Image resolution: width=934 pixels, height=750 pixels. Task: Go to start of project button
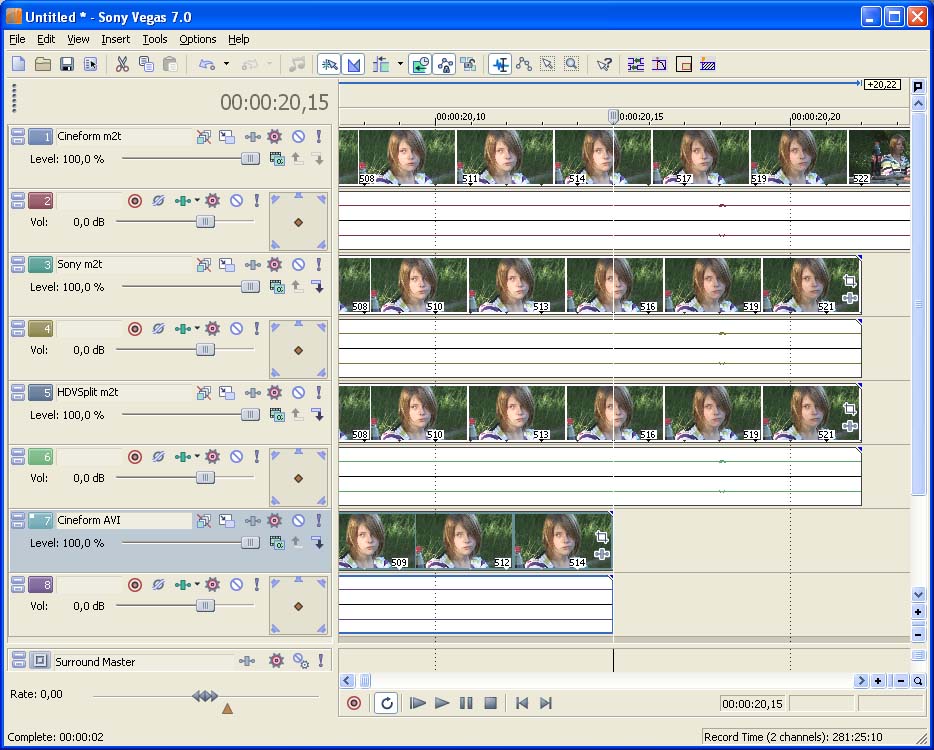pos(522,704)
